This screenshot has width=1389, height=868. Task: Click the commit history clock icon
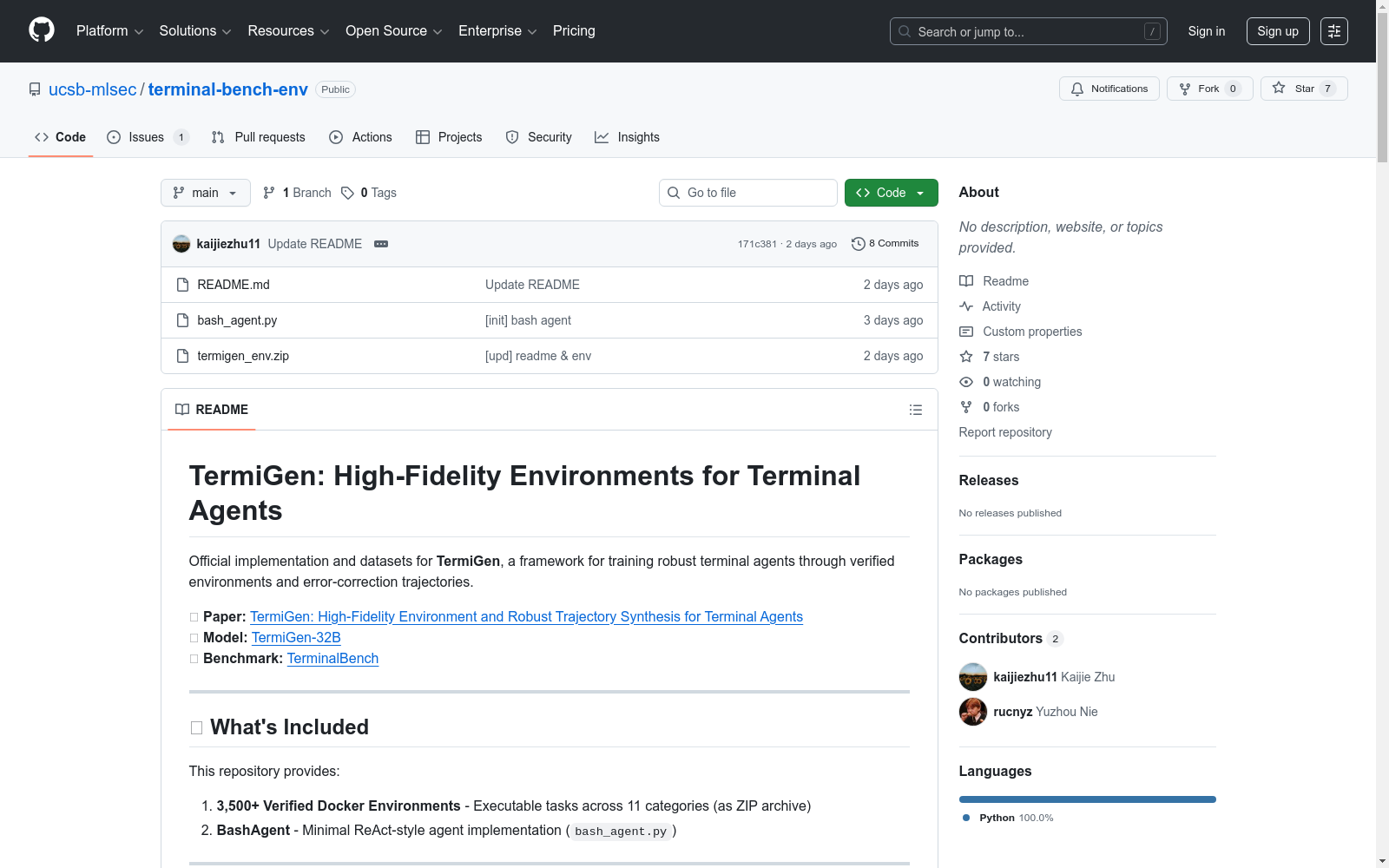858,244
